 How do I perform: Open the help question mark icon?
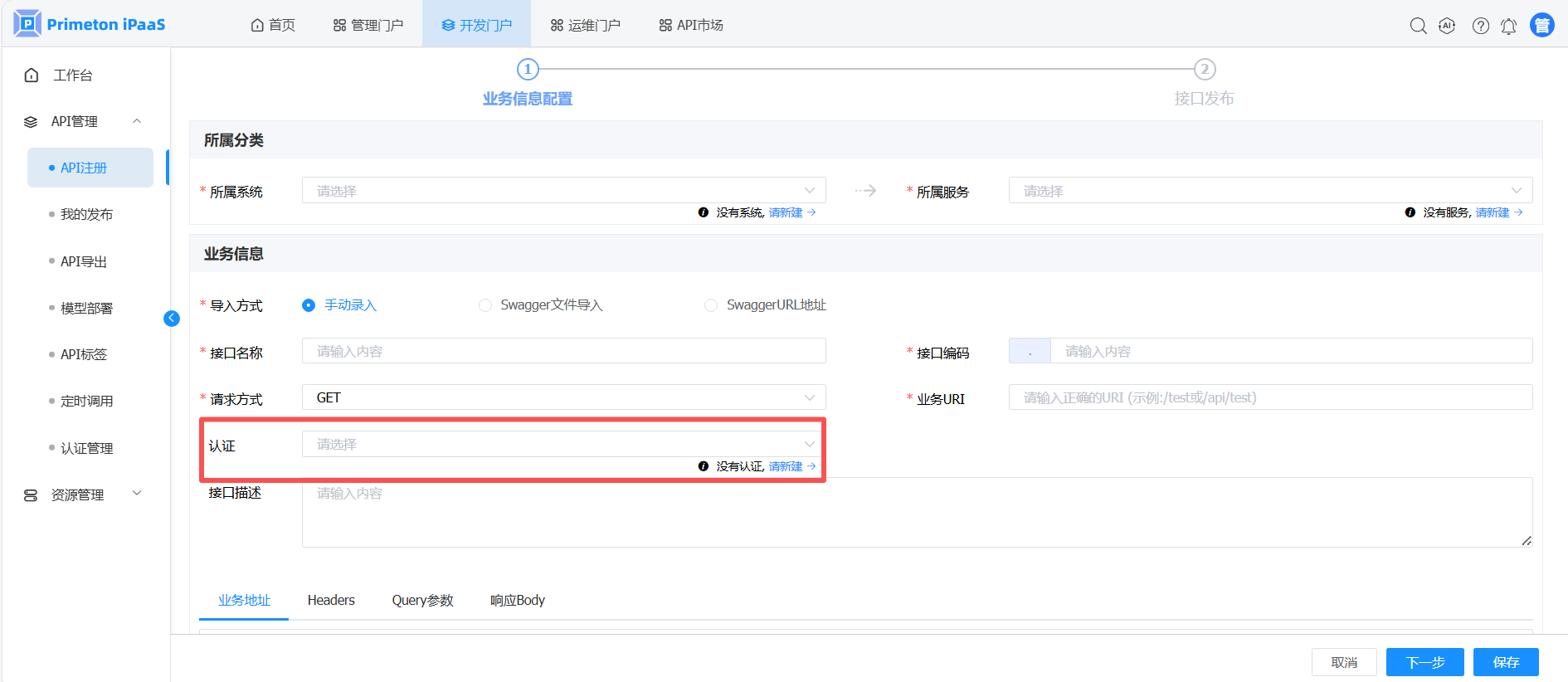point(1480,26)
